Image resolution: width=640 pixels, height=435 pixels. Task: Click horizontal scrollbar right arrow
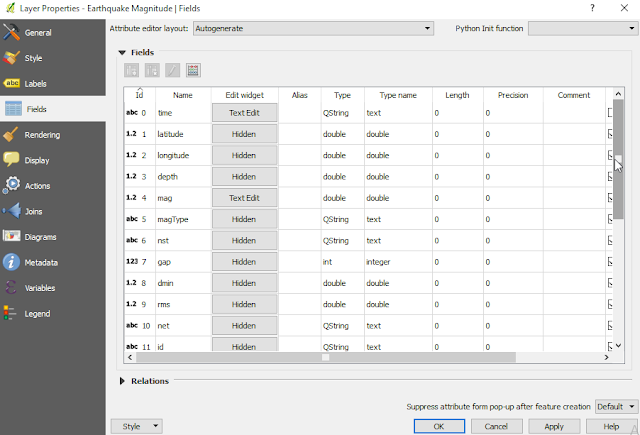(607, 357)
